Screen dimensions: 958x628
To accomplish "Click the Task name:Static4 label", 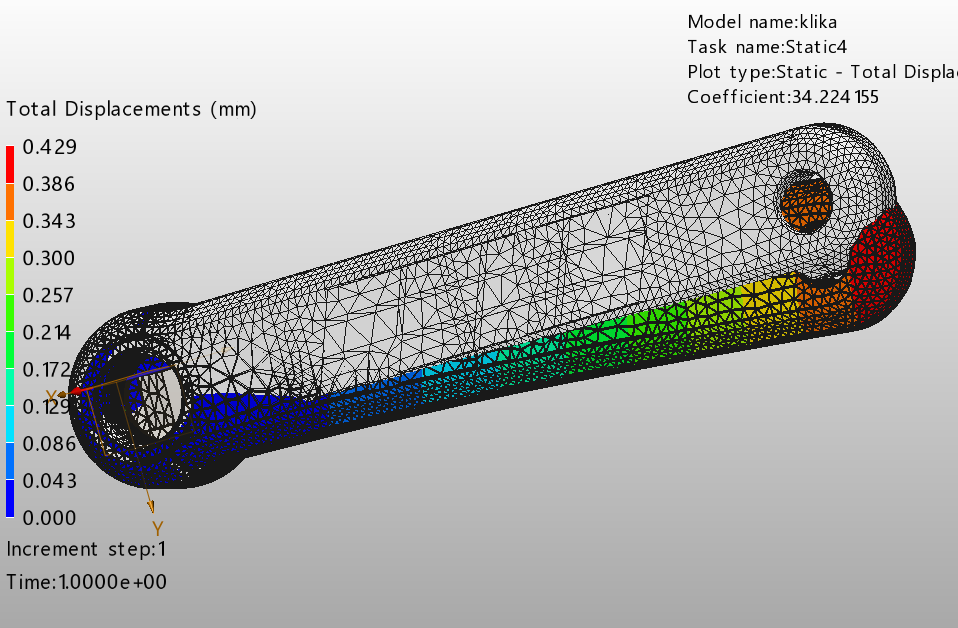I will tap(767, 46).
